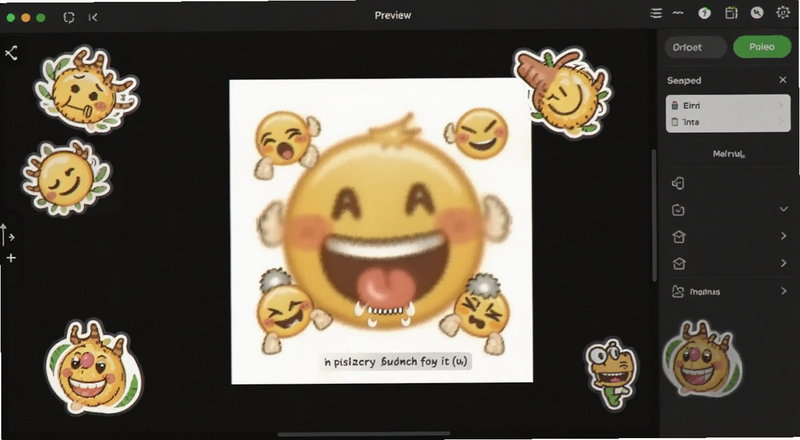Click the rounded square rotate icon in the title bar
Screen dimensions: 800x440
tap(69, 17)
